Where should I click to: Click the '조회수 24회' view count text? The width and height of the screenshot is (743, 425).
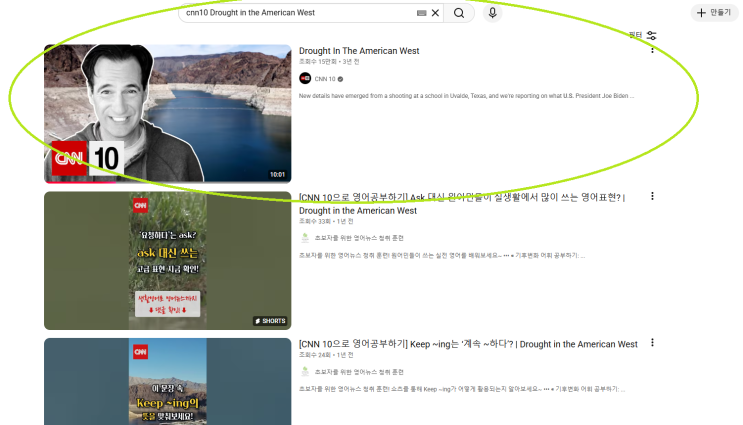(315, 355)
